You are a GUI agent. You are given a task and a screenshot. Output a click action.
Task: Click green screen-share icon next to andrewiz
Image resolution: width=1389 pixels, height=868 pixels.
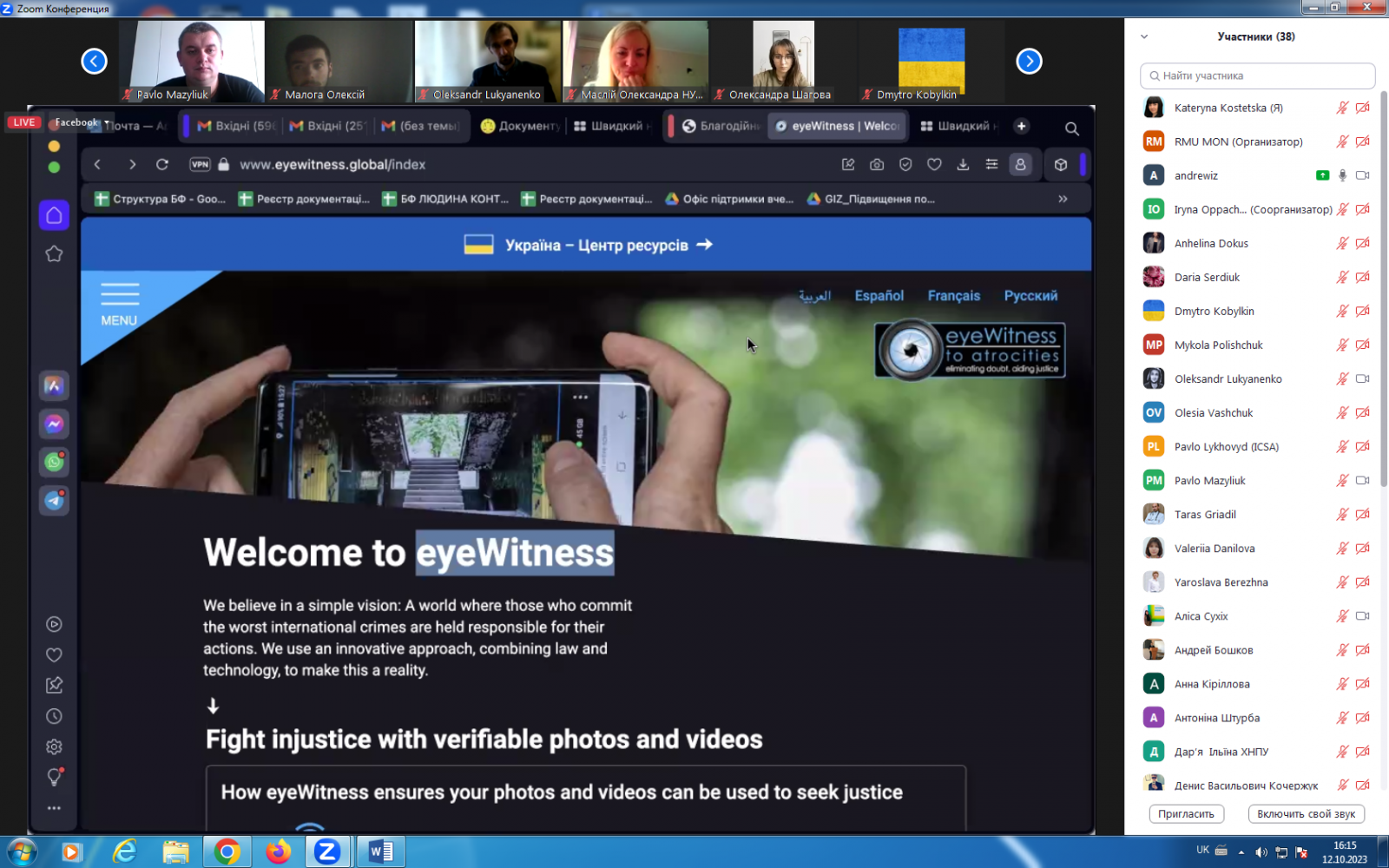click(1322, 175)
